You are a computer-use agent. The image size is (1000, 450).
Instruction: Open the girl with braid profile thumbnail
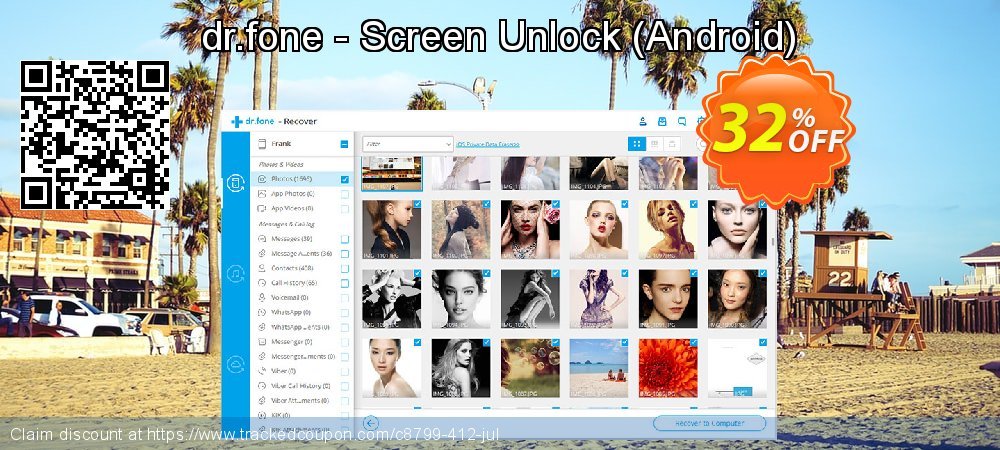[392, 229]
